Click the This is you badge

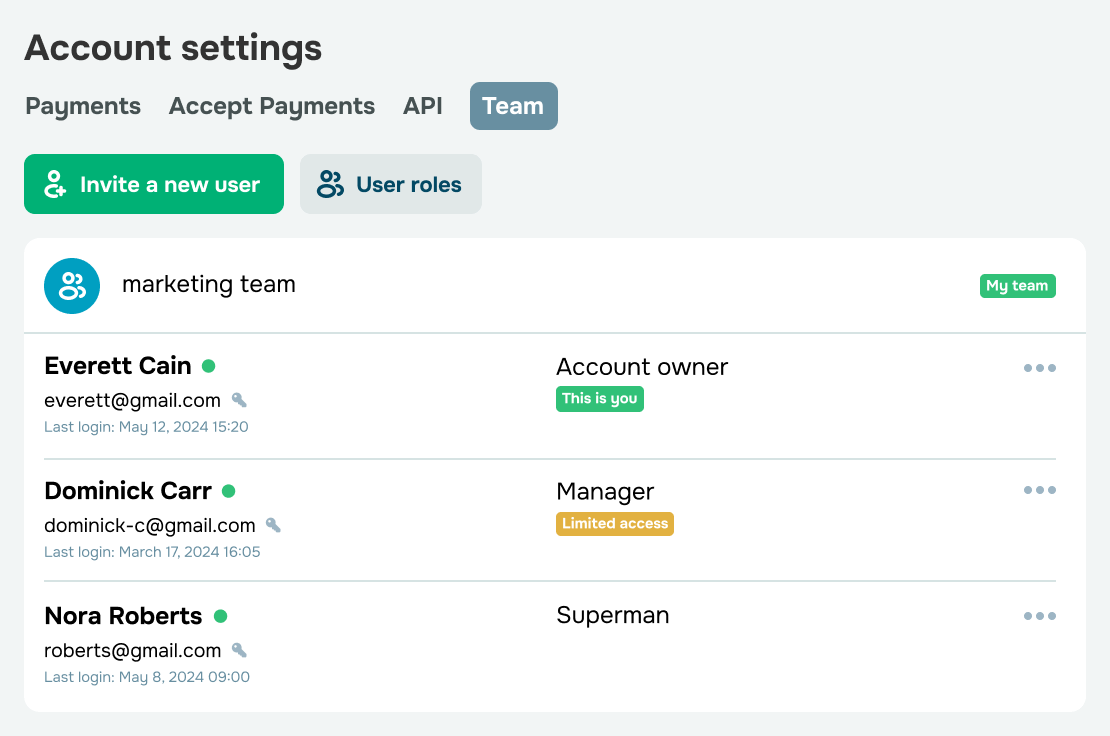click(600, 398)
